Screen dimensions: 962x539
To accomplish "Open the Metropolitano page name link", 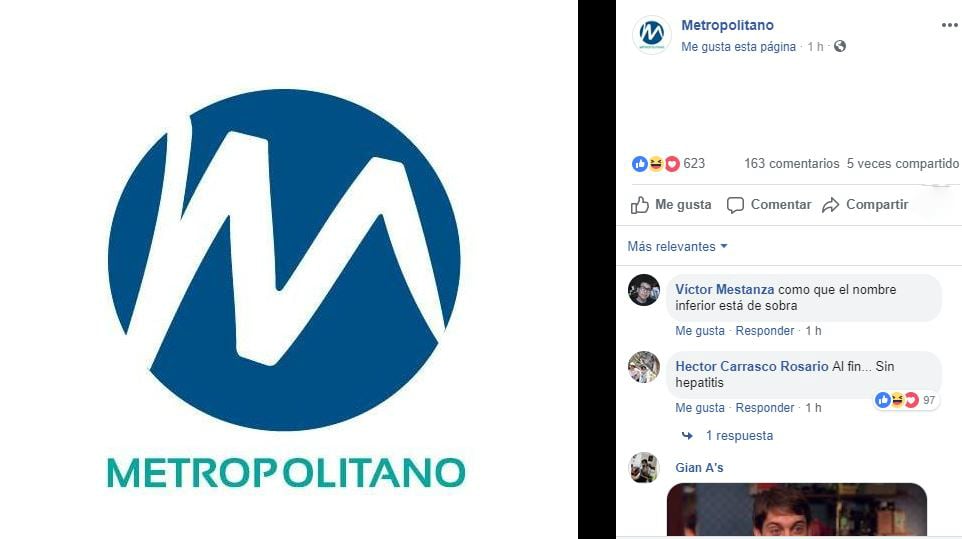I will pos(727,25).
